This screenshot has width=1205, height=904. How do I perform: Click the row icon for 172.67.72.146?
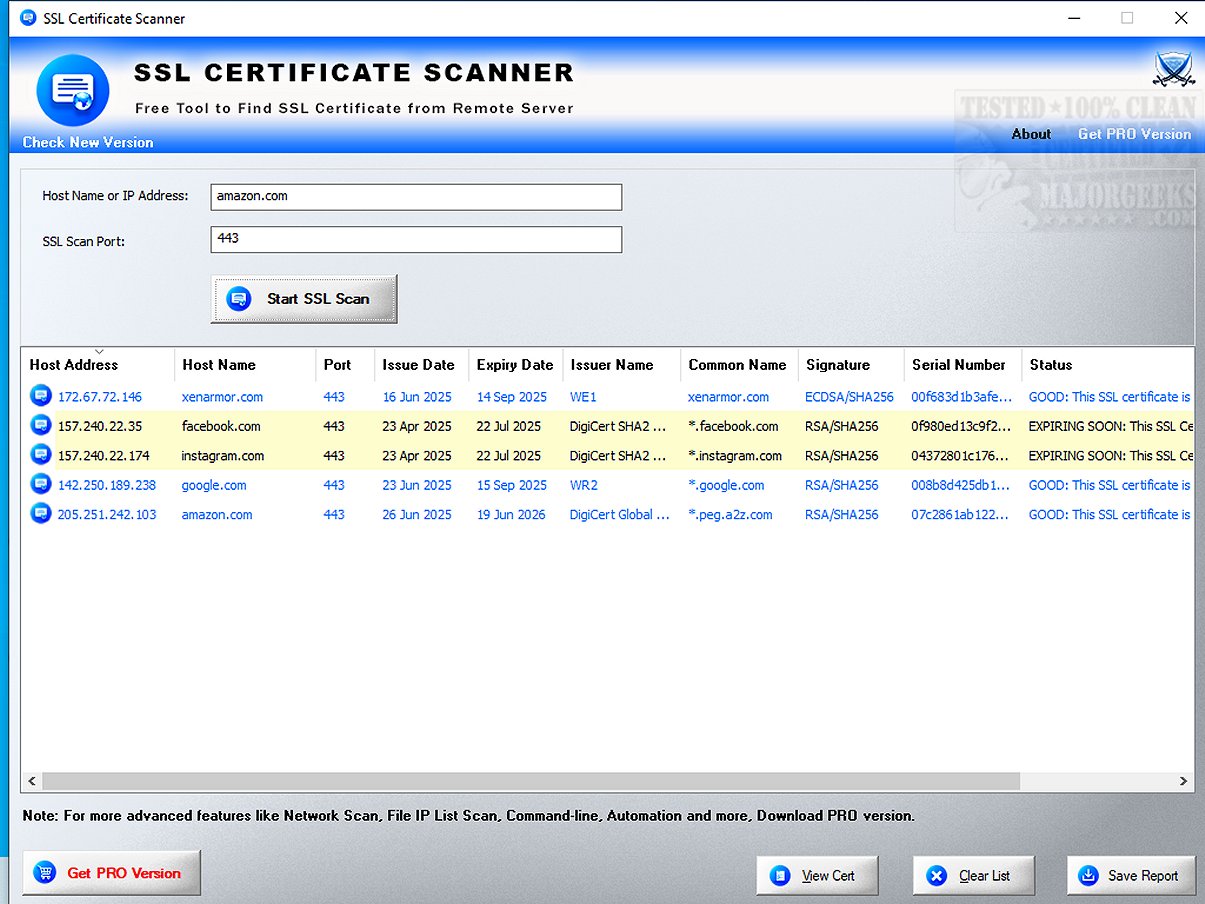41,396
